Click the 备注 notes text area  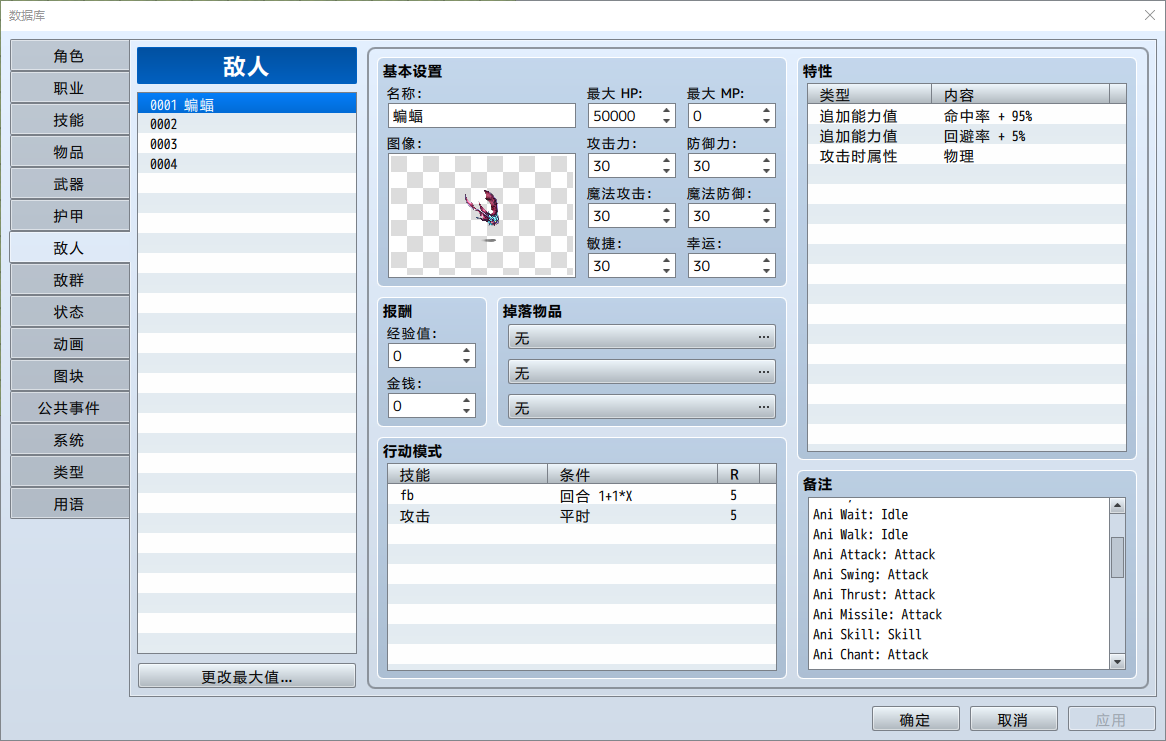pos(959,584)
